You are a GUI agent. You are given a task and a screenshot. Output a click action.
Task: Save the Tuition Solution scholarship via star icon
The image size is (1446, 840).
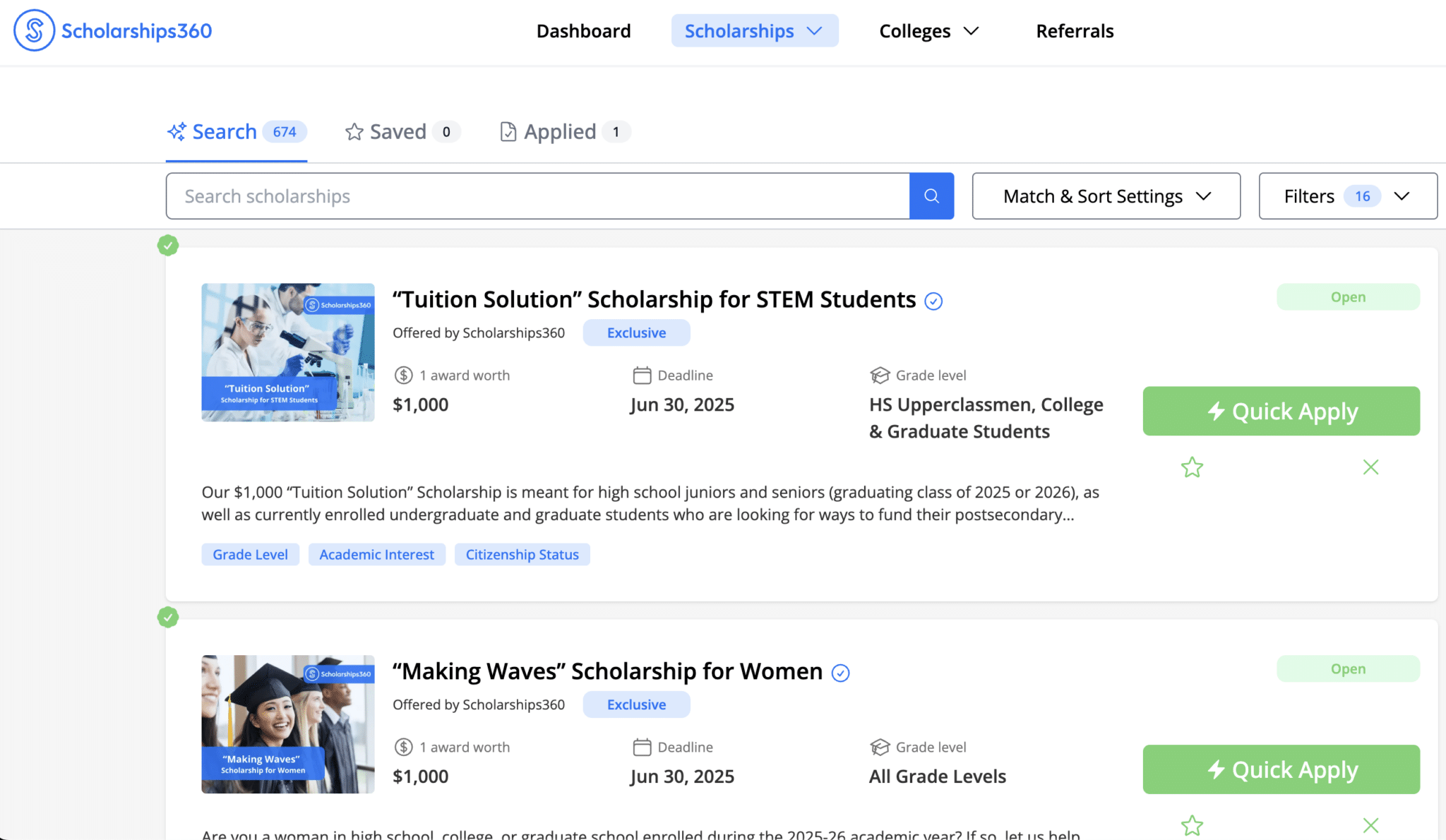[1191, 467]
